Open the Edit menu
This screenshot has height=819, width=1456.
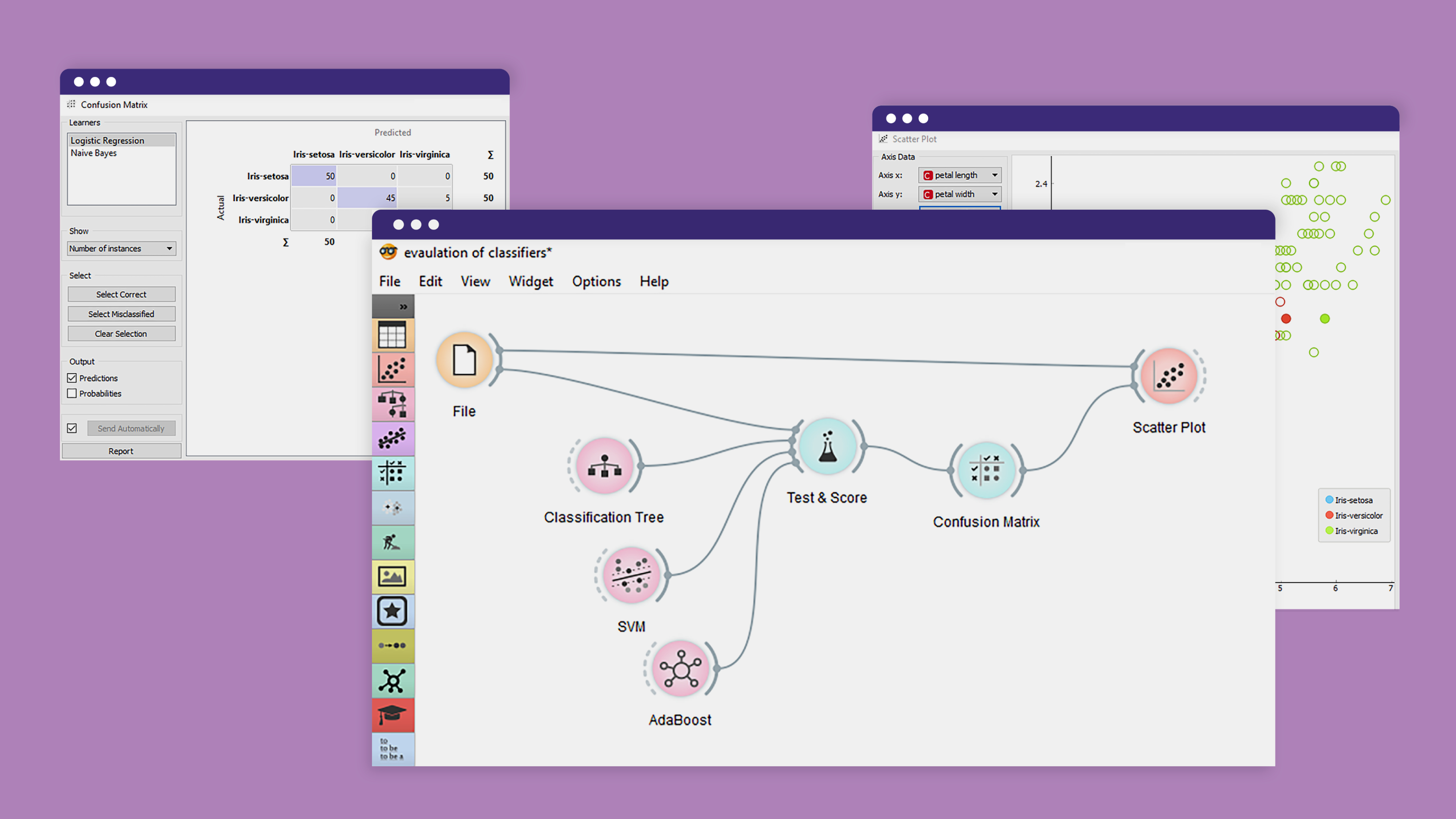click(x=431, y=281)
